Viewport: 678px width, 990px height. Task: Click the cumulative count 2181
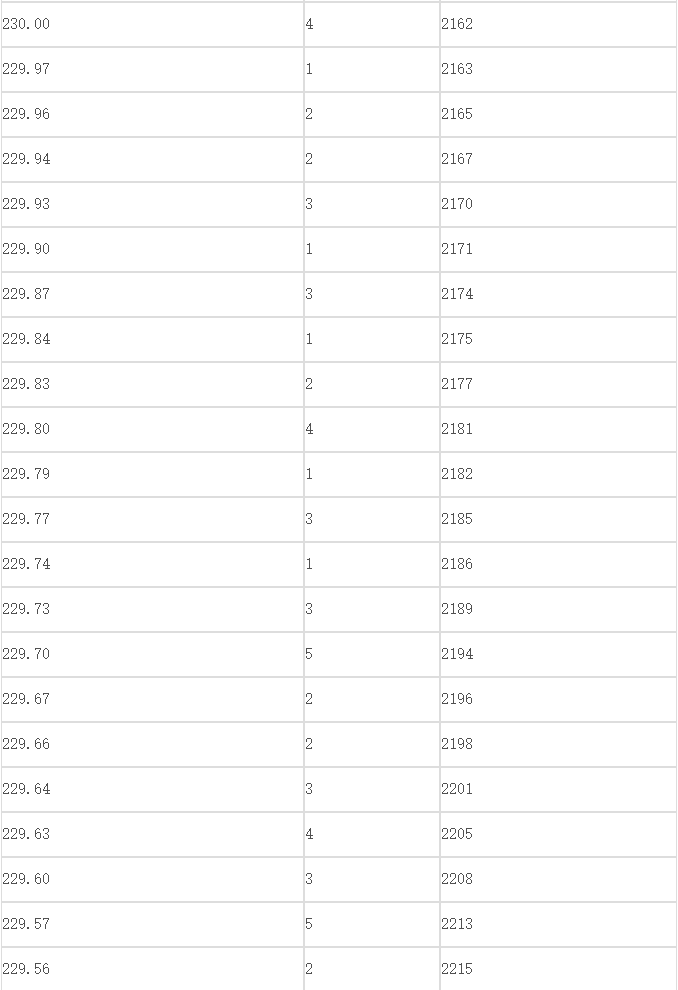click(x=558, y=429)
